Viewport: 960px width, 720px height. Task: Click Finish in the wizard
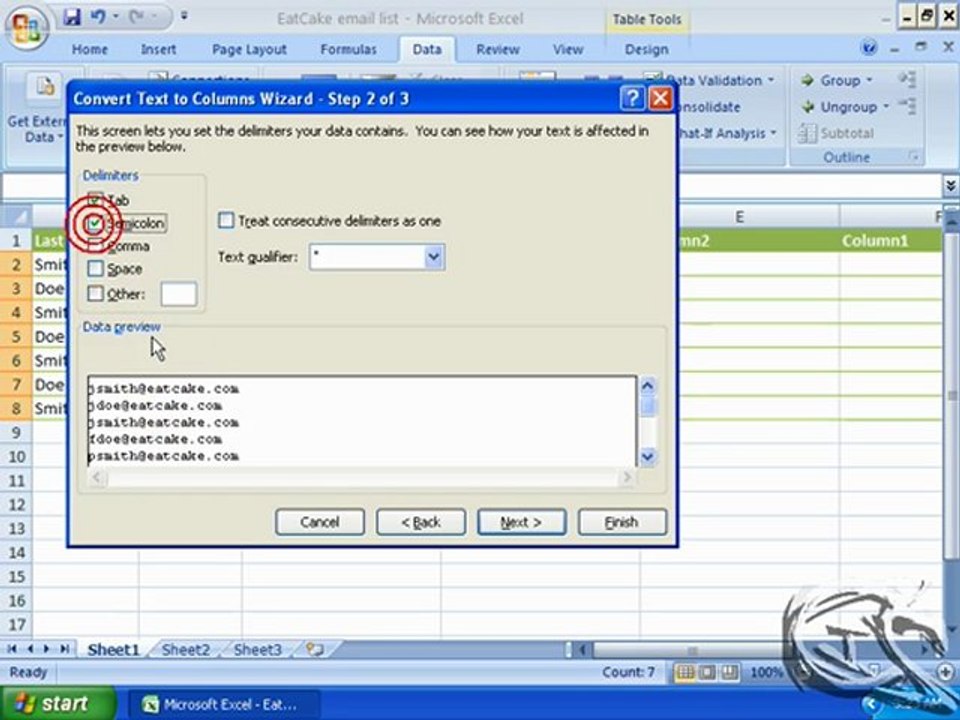coord(622,522)
